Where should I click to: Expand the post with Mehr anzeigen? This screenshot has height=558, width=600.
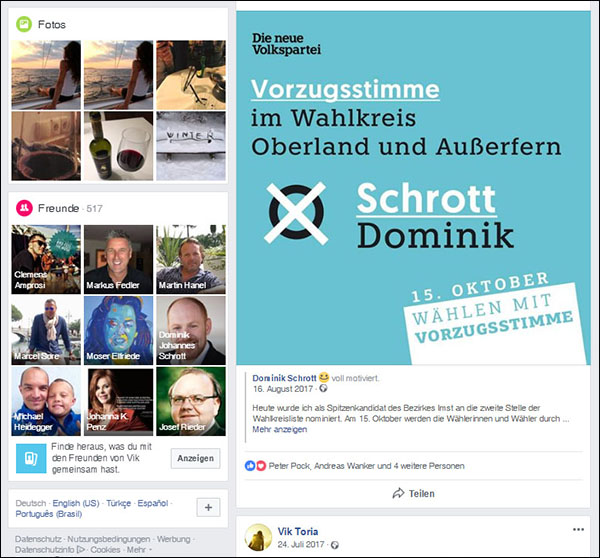(279, 429)
